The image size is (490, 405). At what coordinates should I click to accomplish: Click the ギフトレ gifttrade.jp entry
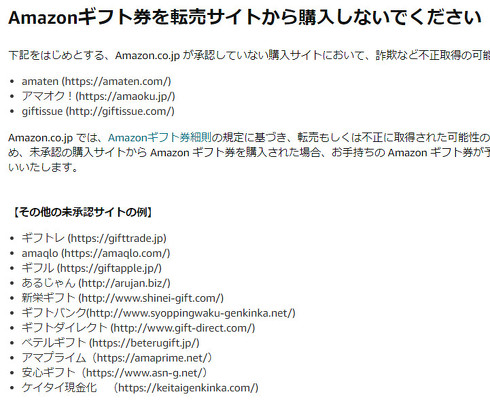tap(94, 238)
